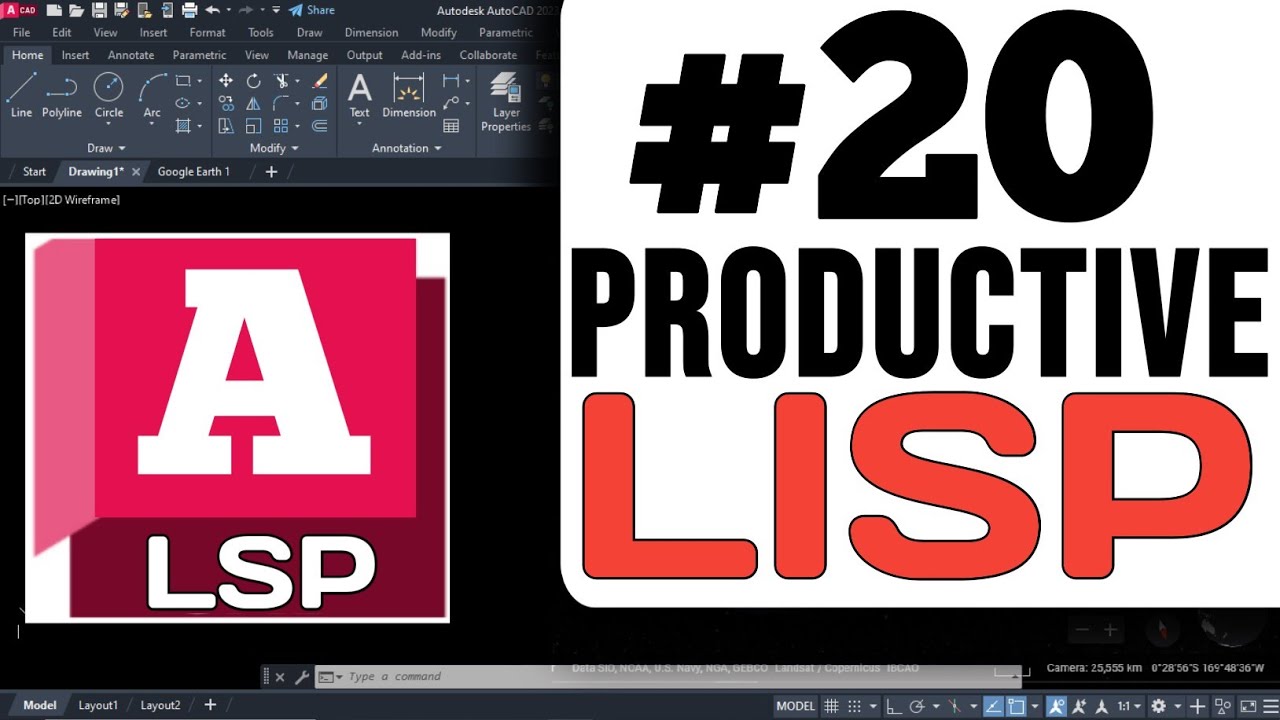The height and width of the screenshot is (720, 1280).
Task: Click the Ellipse tool icon
Action: coord(183,103)
